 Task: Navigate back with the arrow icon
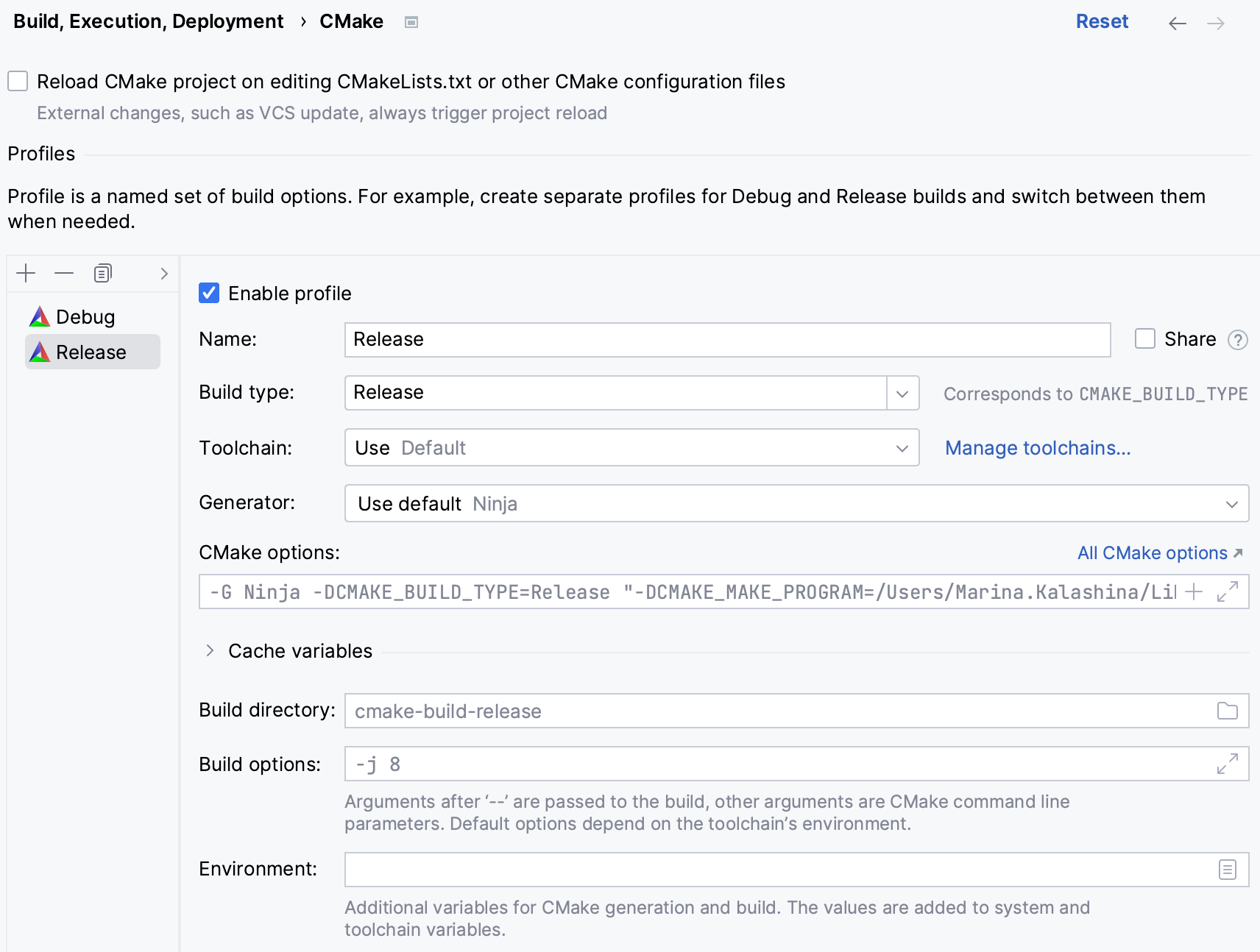tap(1177, 23)
